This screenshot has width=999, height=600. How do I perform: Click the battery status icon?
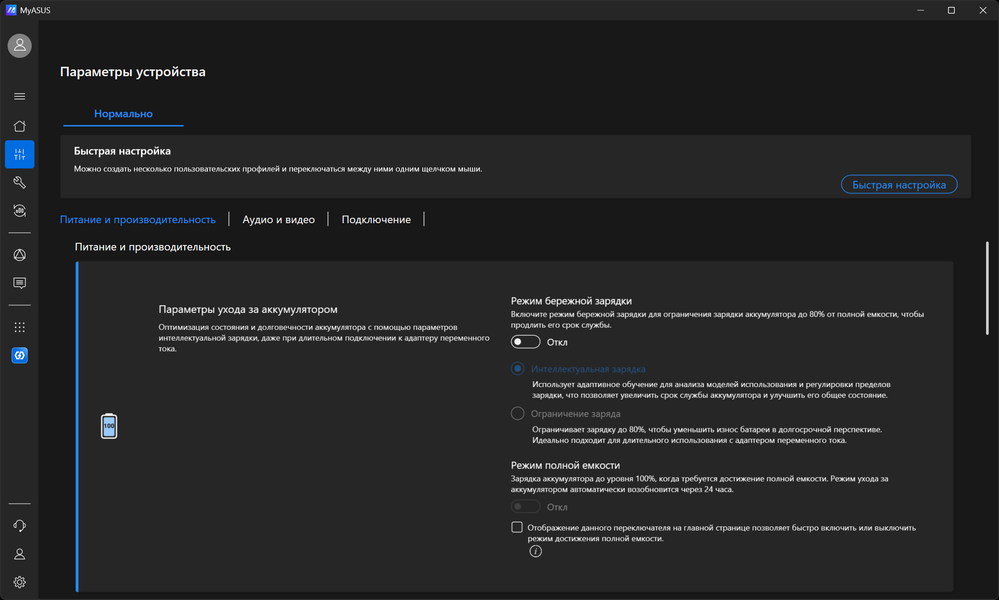click(109, 426)
